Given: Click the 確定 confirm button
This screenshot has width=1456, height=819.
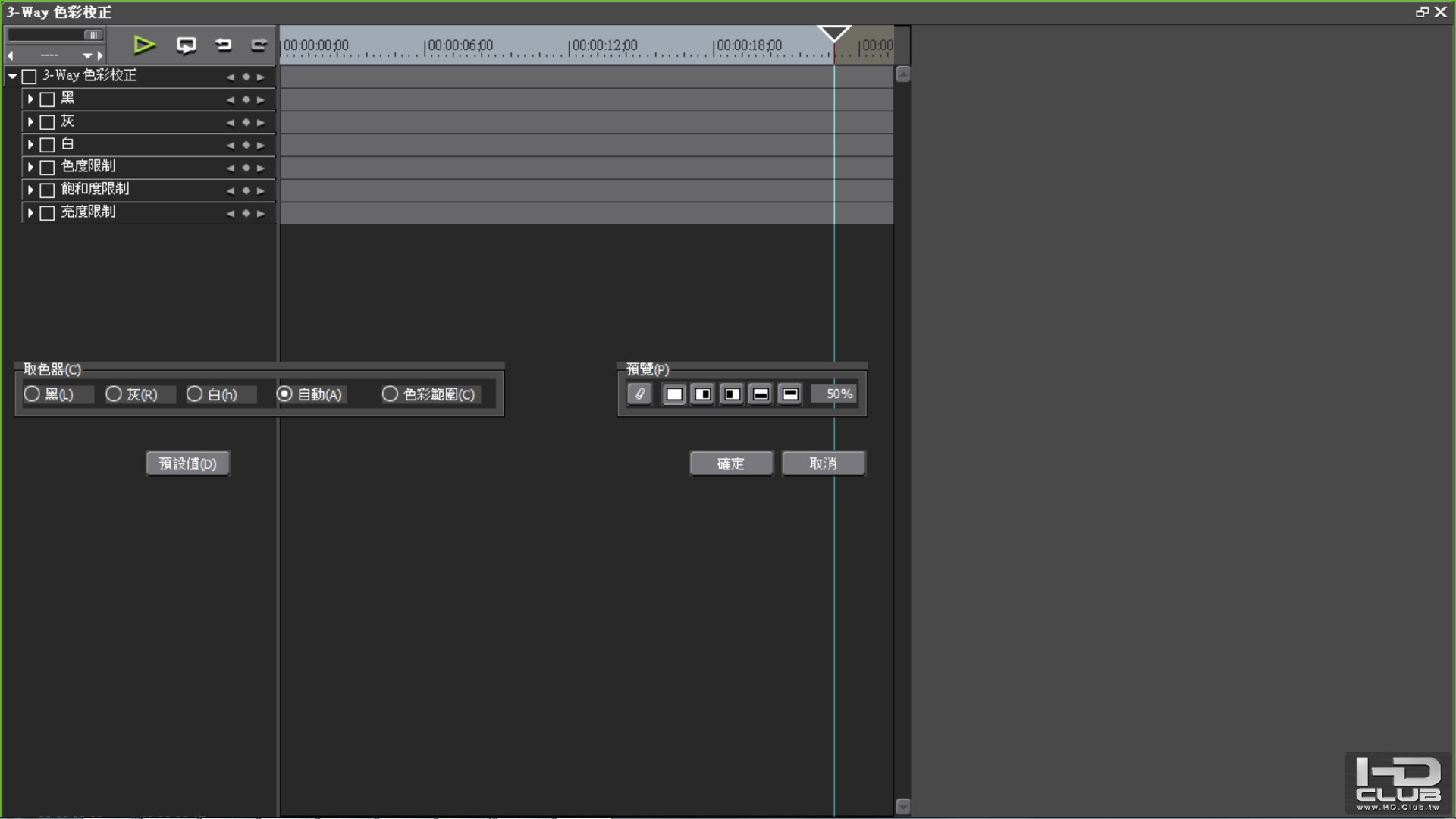Looking at the screenshot, I should click(x=731, y=463).
